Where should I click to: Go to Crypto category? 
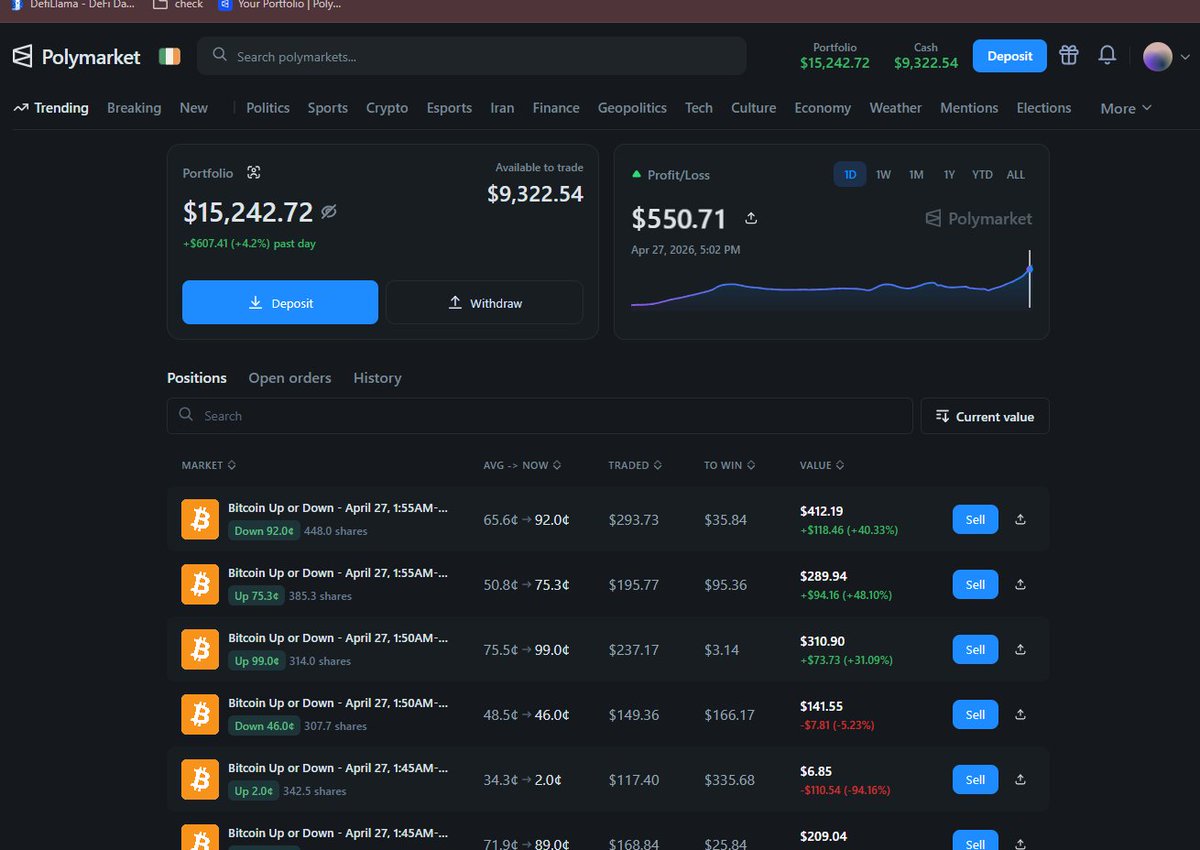tap(387, 108)
